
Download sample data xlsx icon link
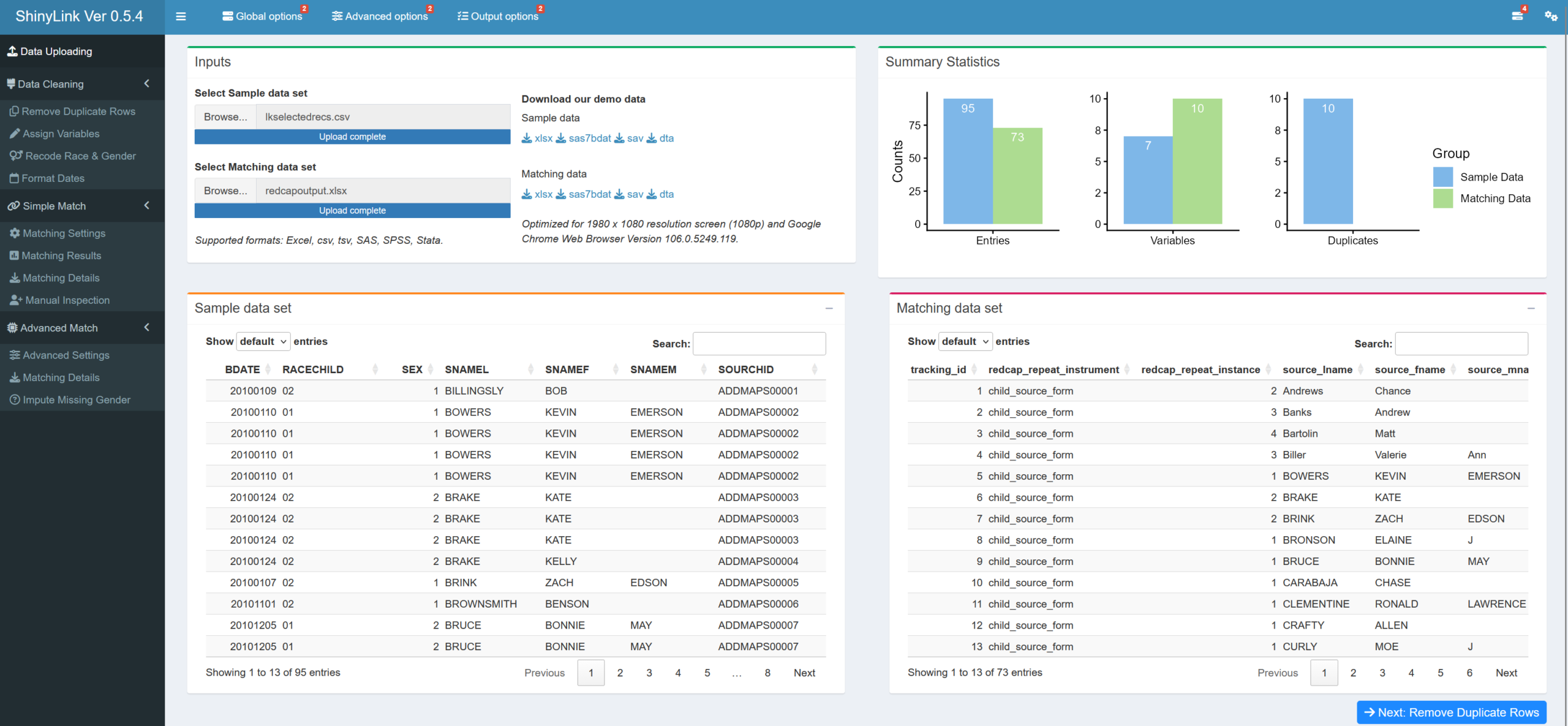pyautogui.click(x=537, y=138)
